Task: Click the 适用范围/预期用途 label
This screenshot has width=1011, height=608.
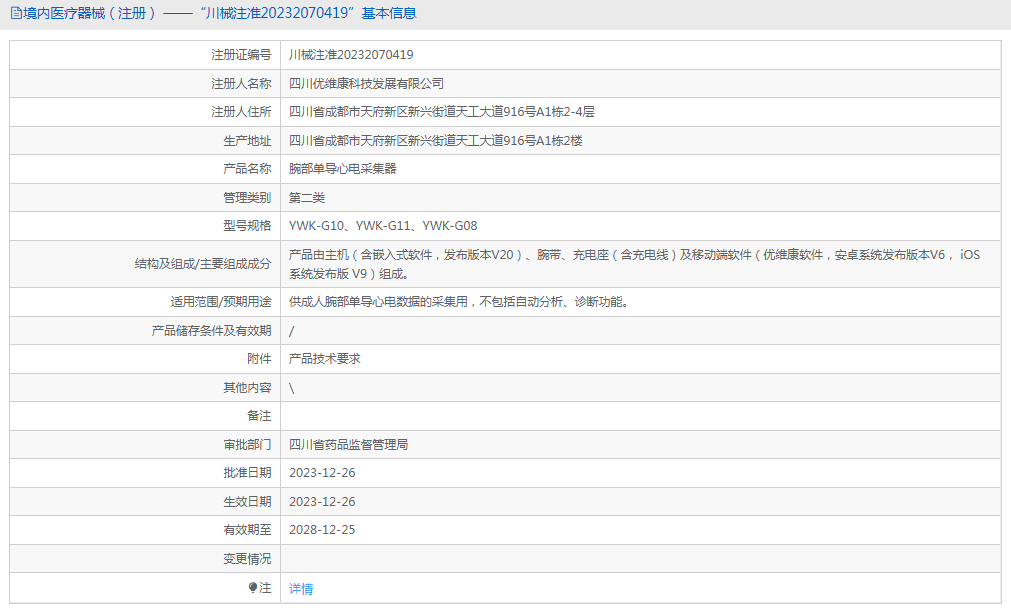Action: [x=221, y=302]
